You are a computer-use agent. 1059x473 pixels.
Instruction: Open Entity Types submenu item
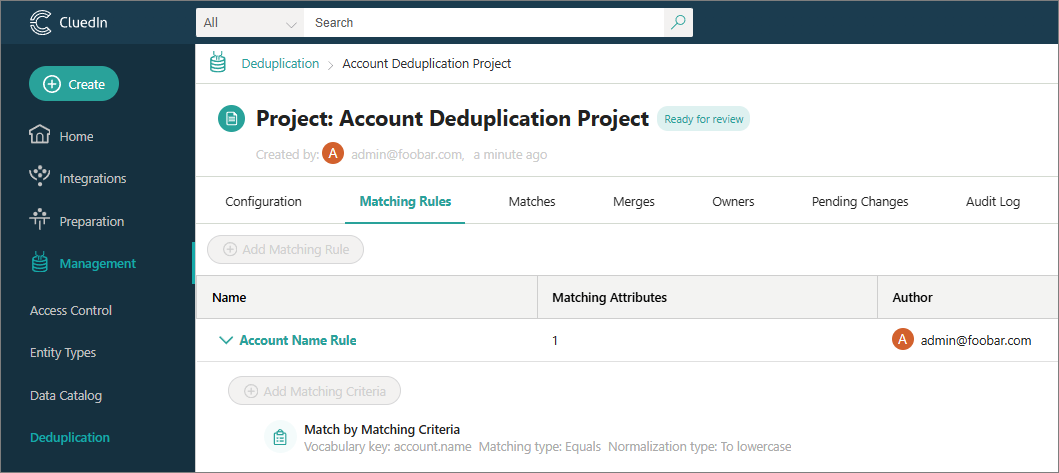pyautogui.click(x=63, y=353)
